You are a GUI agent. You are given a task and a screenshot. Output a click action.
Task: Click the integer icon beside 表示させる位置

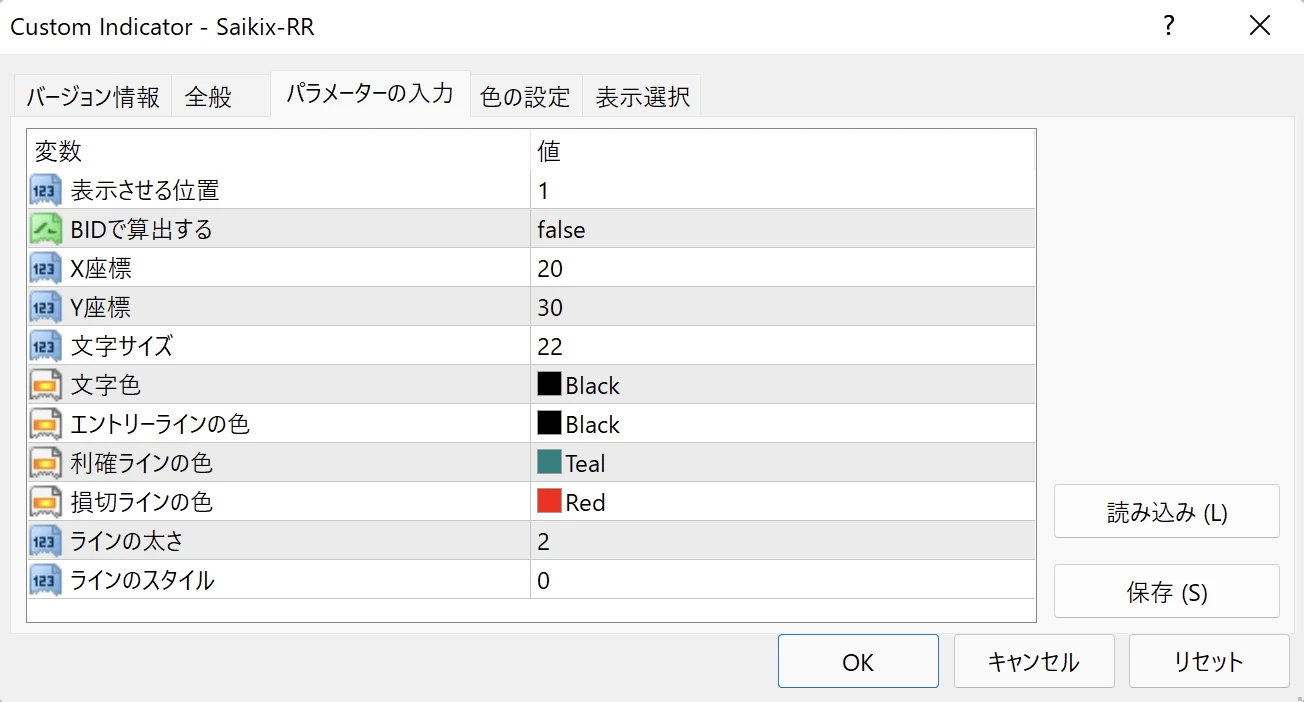(x=45, y=190)
